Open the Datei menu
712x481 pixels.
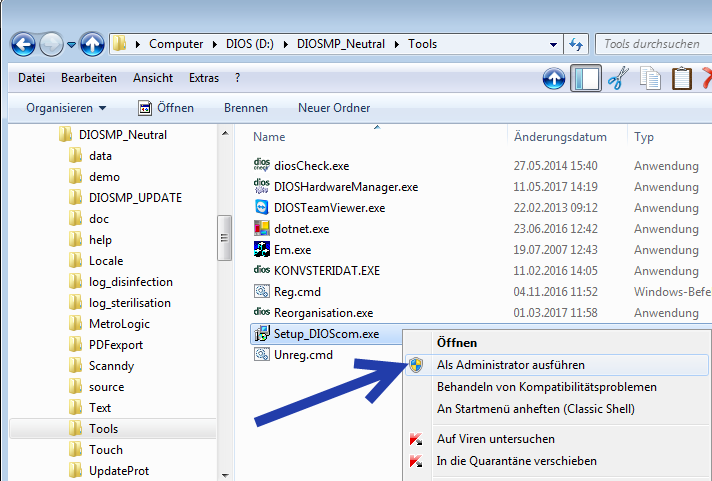pyautogui.click(x=31, y=78)
